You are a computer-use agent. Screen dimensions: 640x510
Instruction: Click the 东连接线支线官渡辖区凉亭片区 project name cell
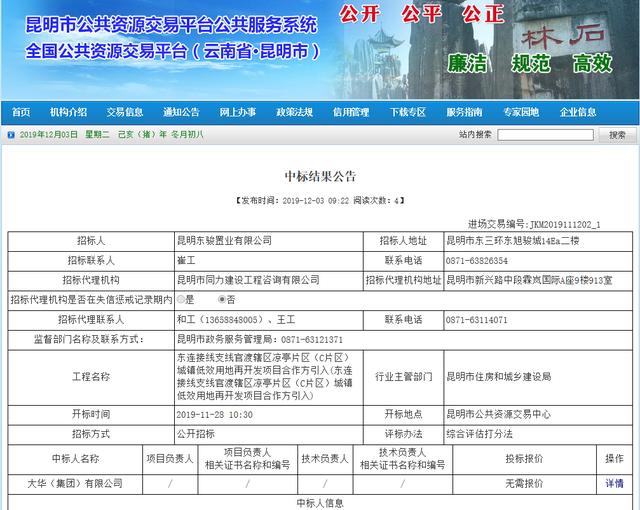click(x=268, y=377)
